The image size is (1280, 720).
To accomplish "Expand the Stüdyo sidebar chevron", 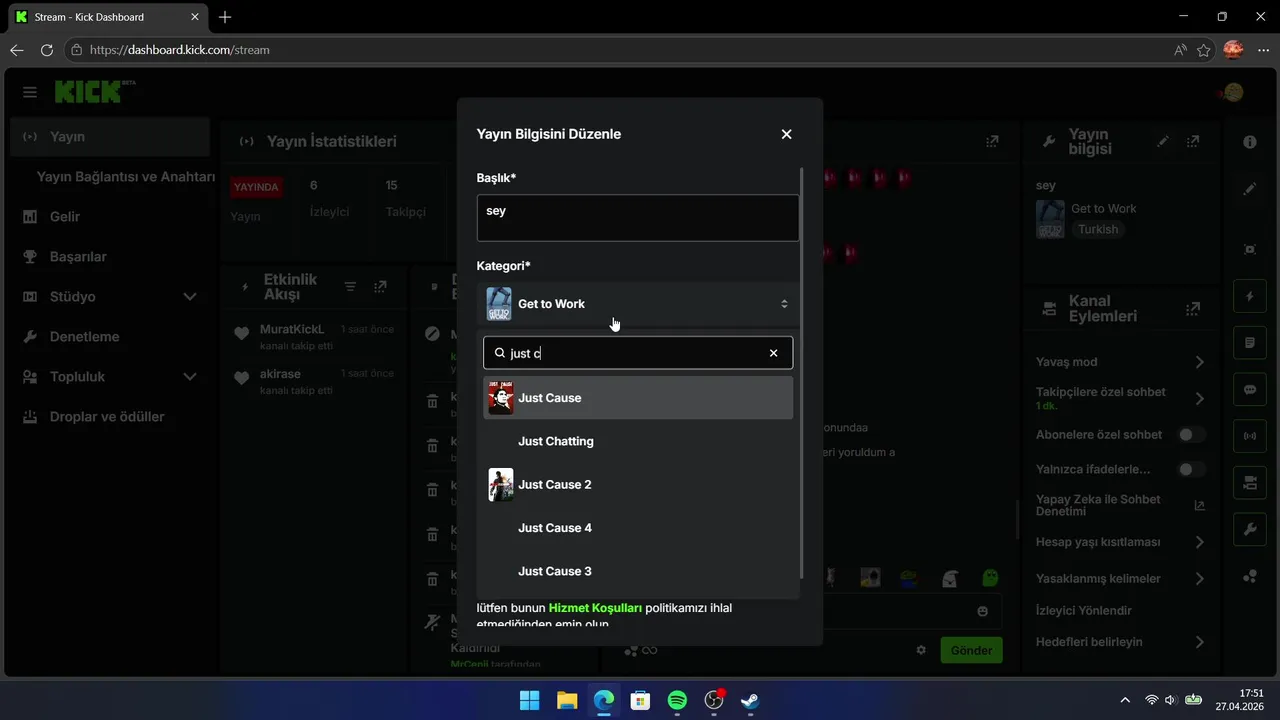I will click(x=190, y=297).
